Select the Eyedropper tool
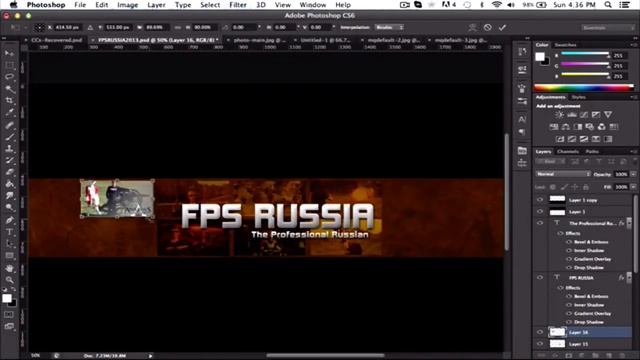This screenshot has width=640, height=360. coord(9,112)
